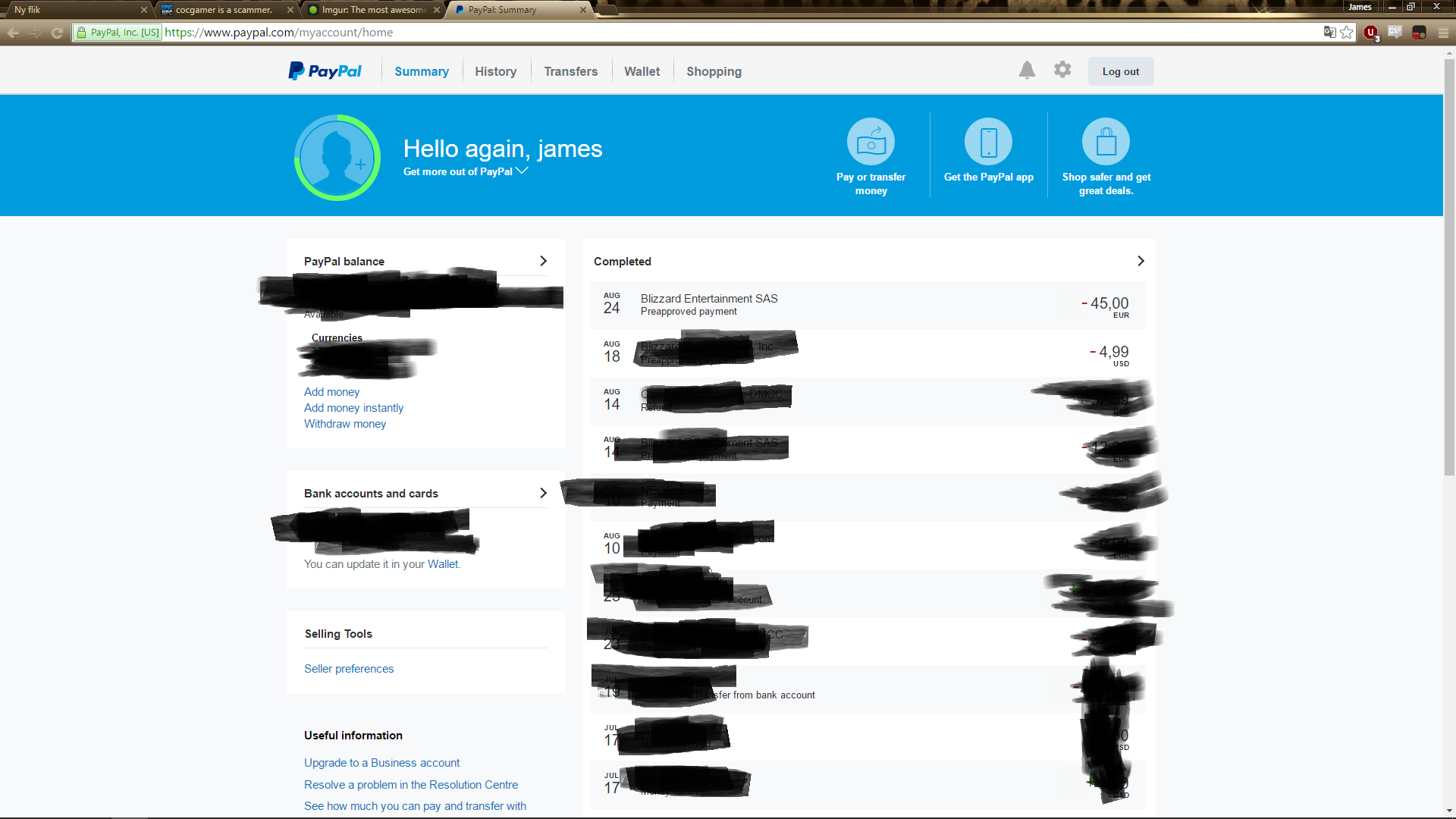Open Blizzard Entertainment SAS Aug 24 transaction

click(x=868, y=305)
